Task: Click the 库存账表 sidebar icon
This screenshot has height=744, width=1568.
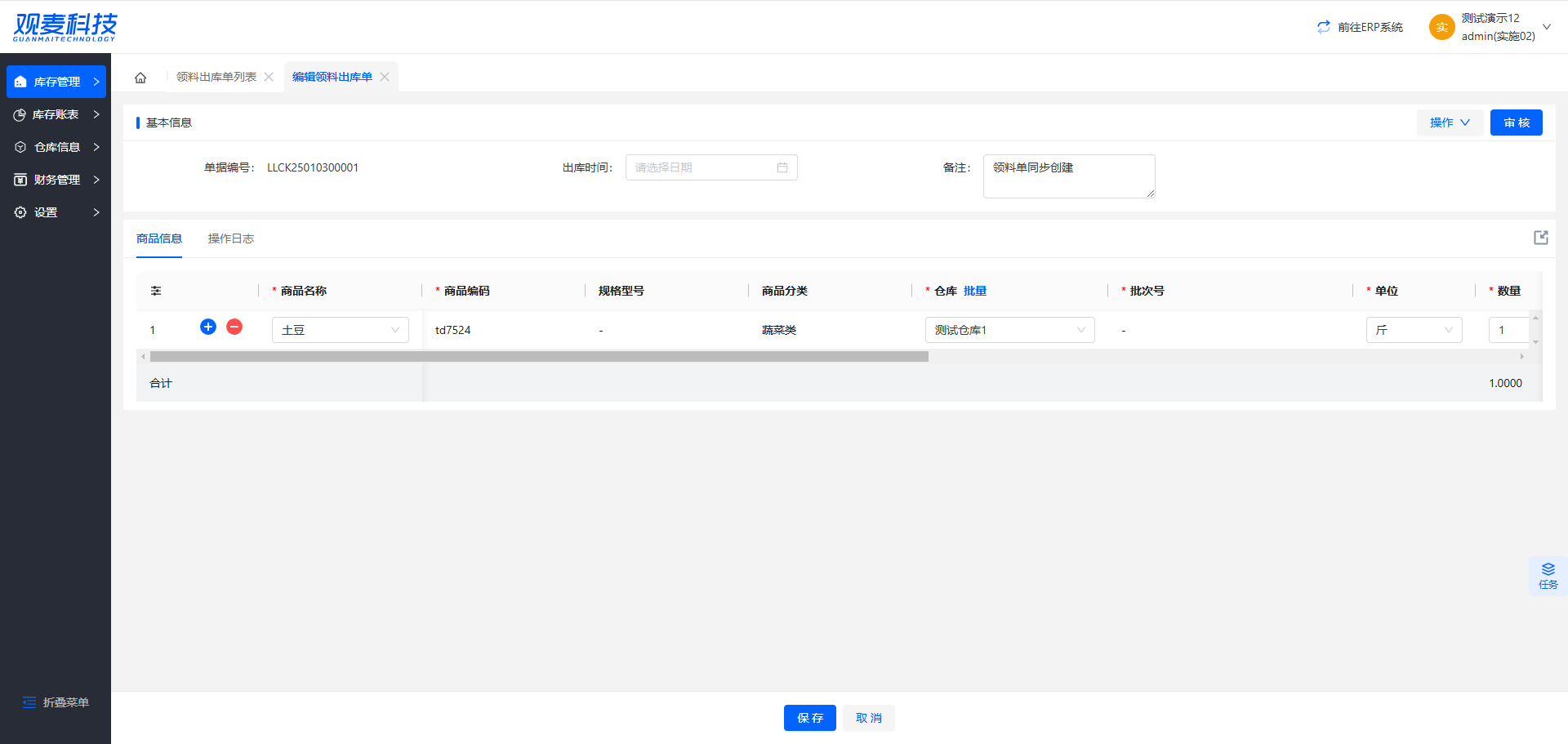Action: point(20,115)
